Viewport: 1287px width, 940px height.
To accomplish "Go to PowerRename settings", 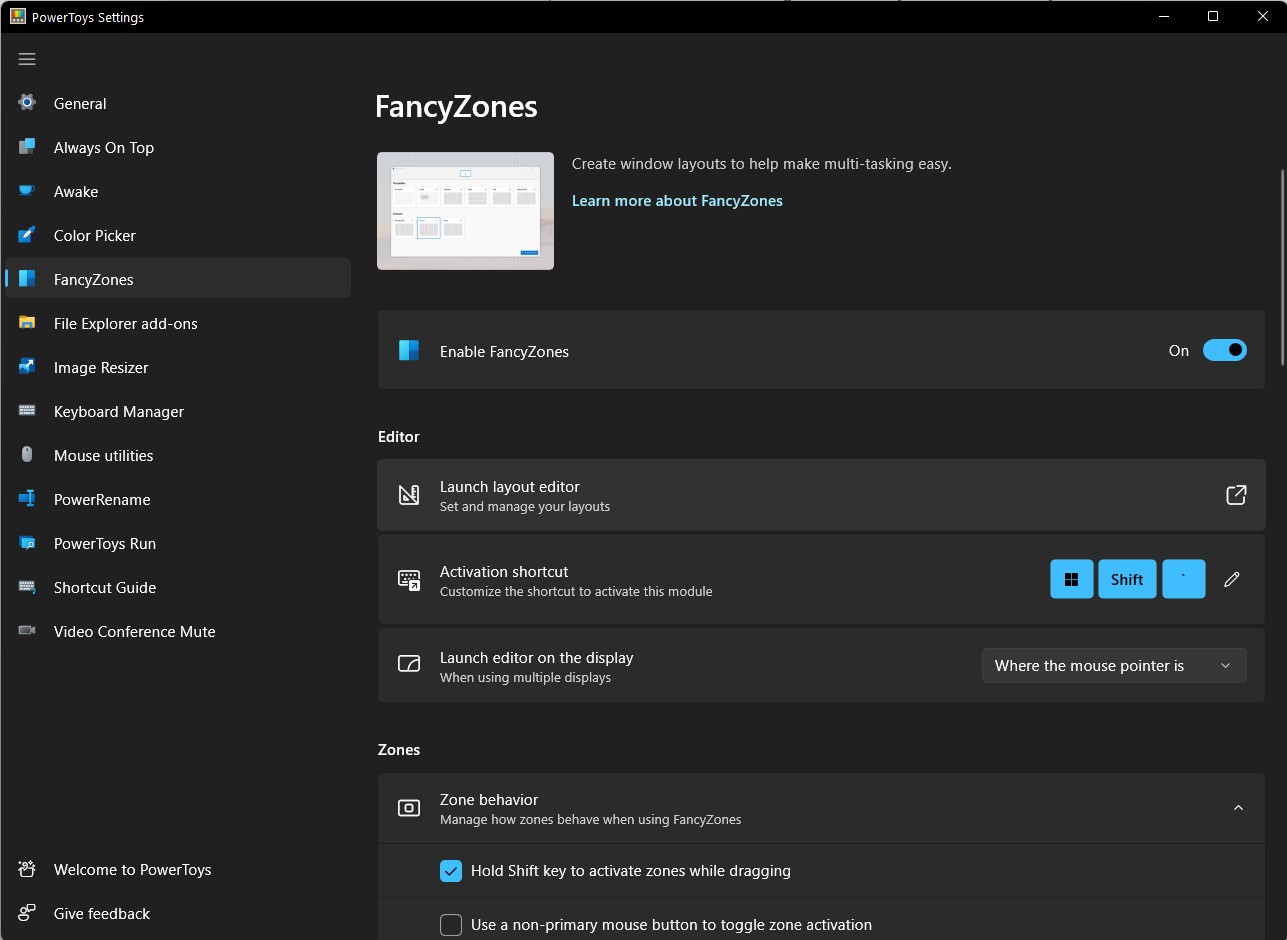I will coord(178,499).
